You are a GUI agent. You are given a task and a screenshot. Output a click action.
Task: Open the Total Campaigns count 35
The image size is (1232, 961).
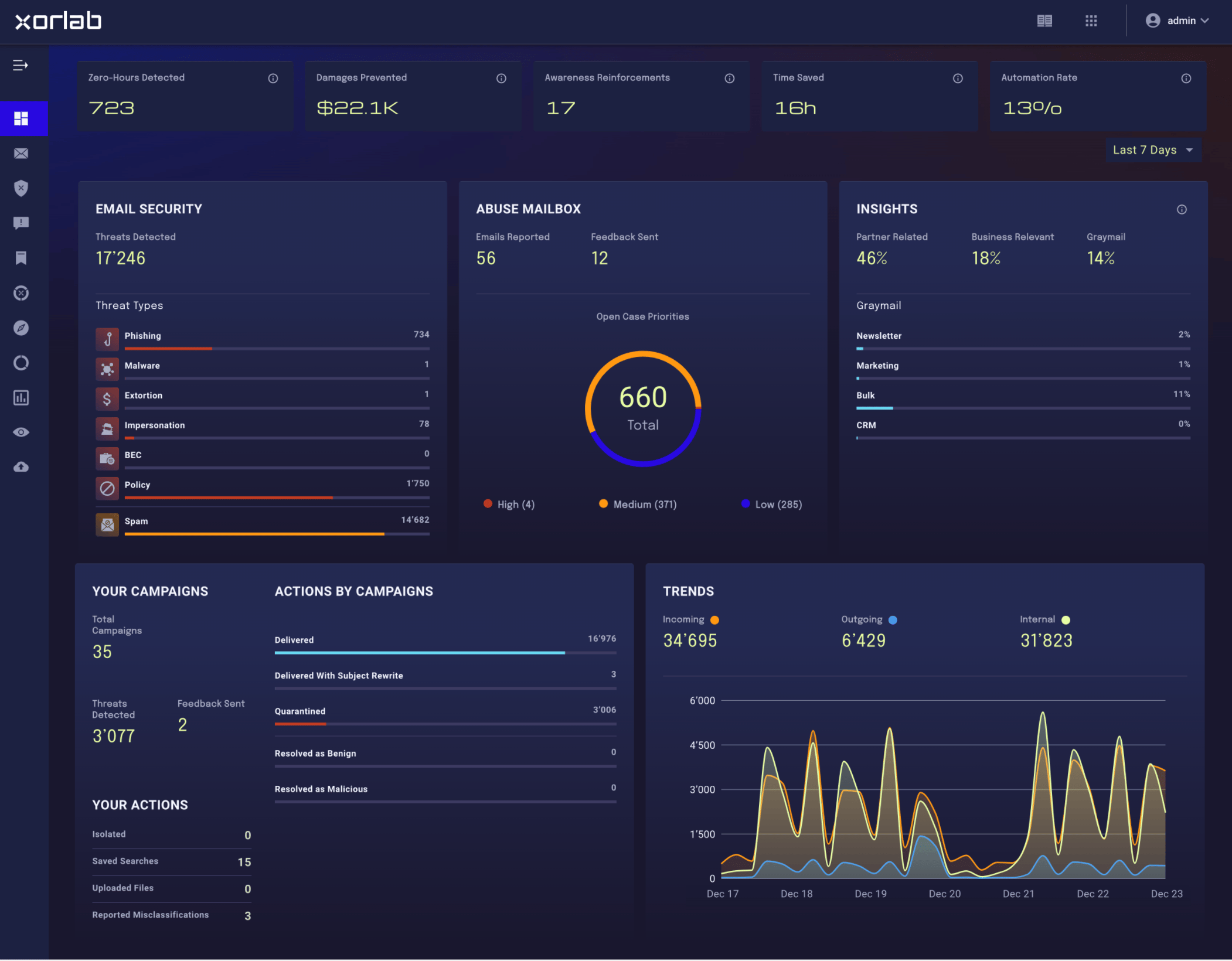point(102,652)
